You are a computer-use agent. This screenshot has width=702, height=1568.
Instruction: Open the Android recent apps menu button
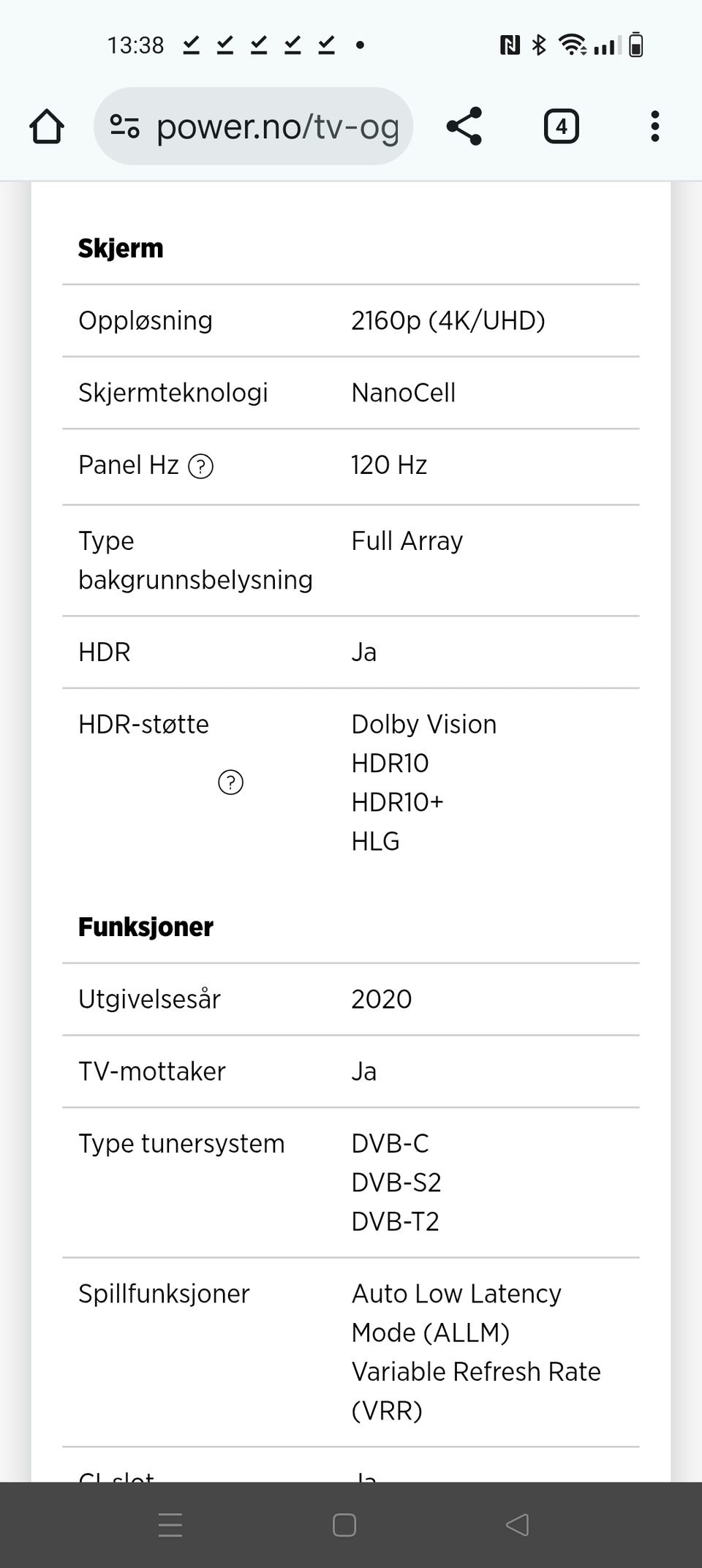pyautogui.click(x=170, y=1525)
